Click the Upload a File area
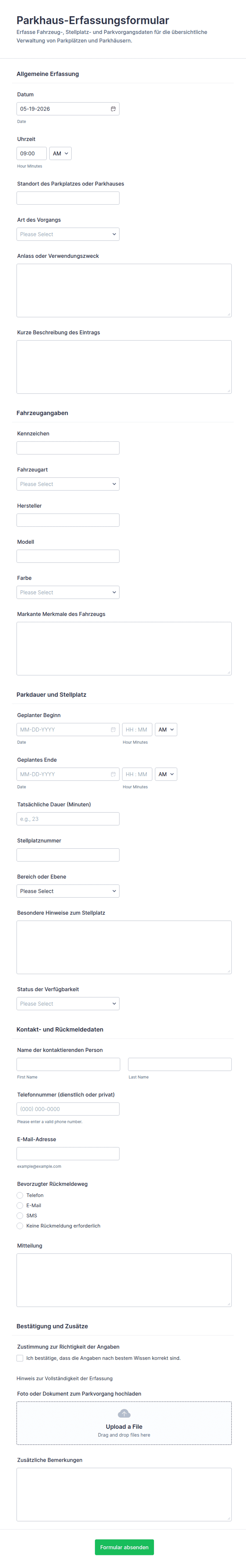Image resolution: width=246 pixels, height=1568 pixels. 124,1423
